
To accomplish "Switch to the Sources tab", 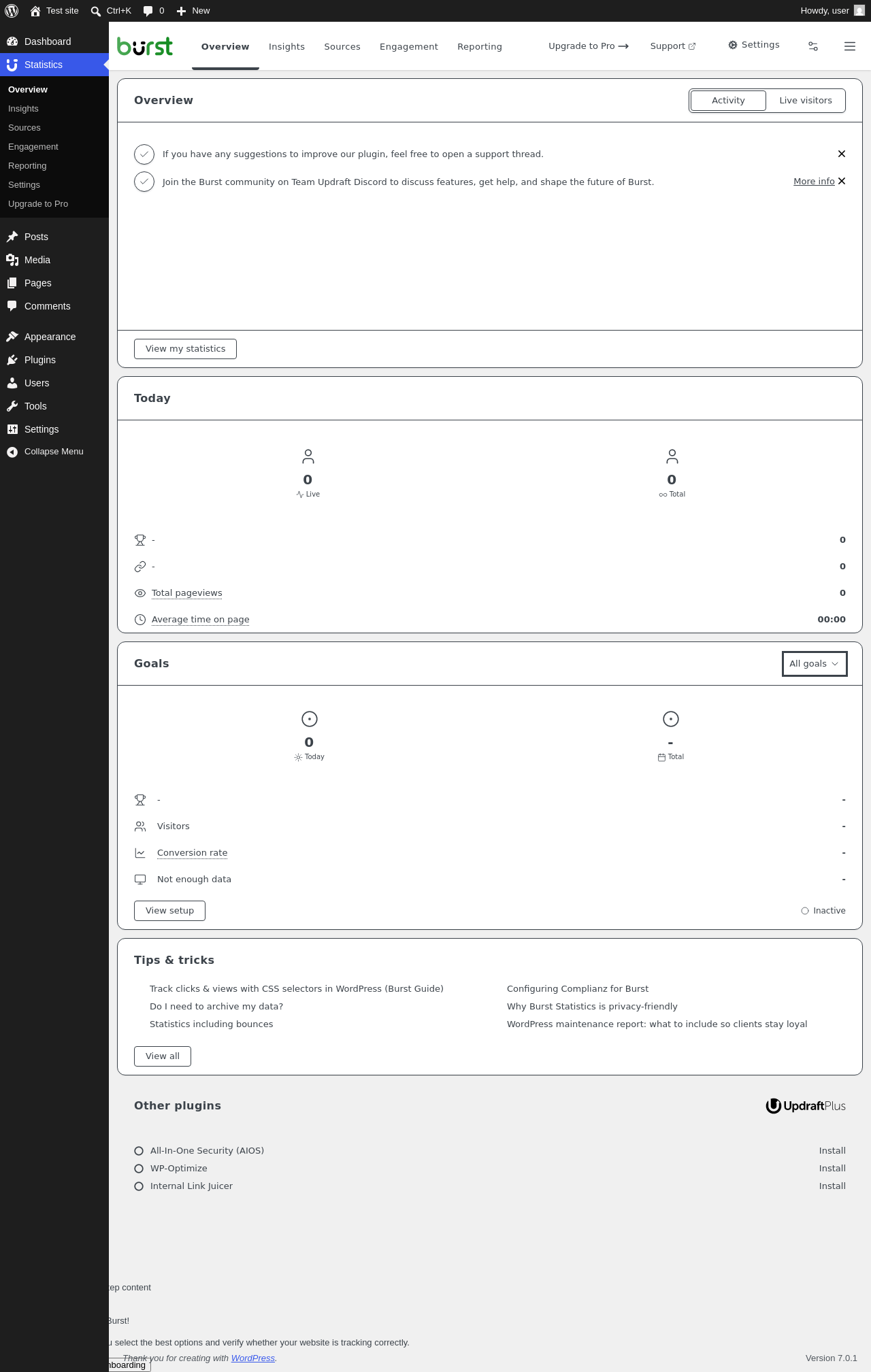I will click(x=342, y=46).
